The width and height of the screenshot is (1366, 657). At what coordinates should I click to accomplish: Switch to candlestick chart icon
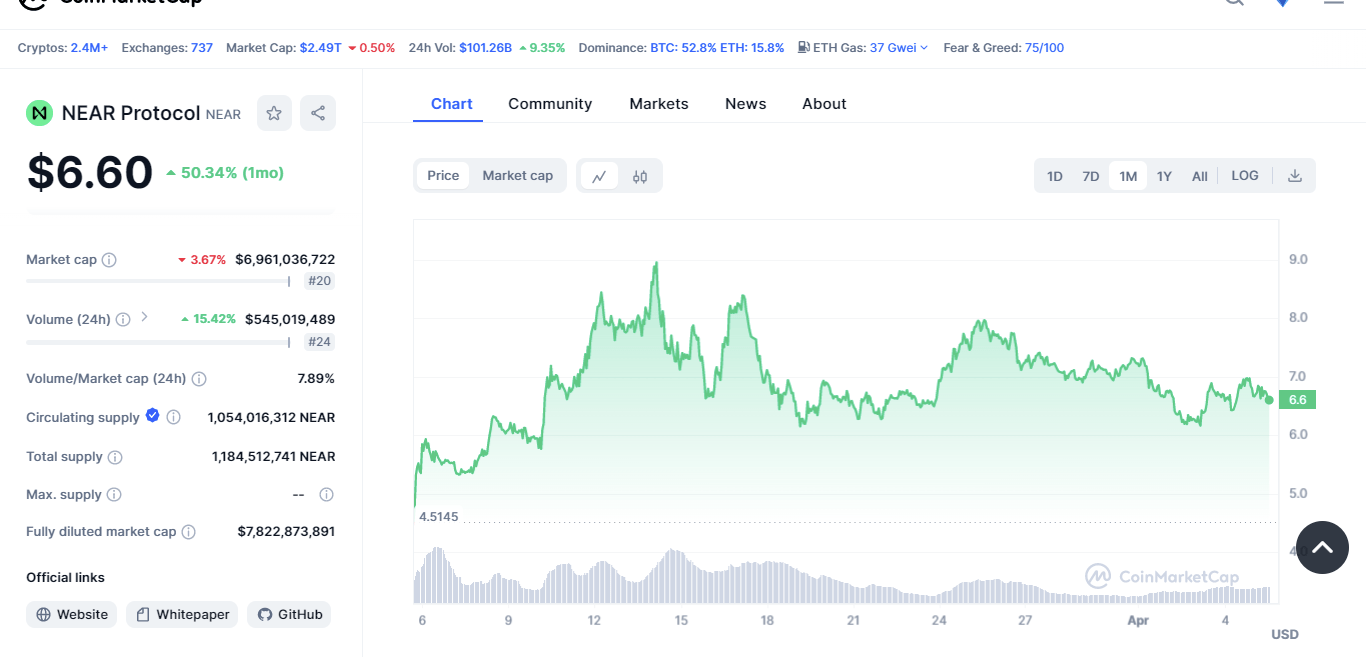(640, 176)
